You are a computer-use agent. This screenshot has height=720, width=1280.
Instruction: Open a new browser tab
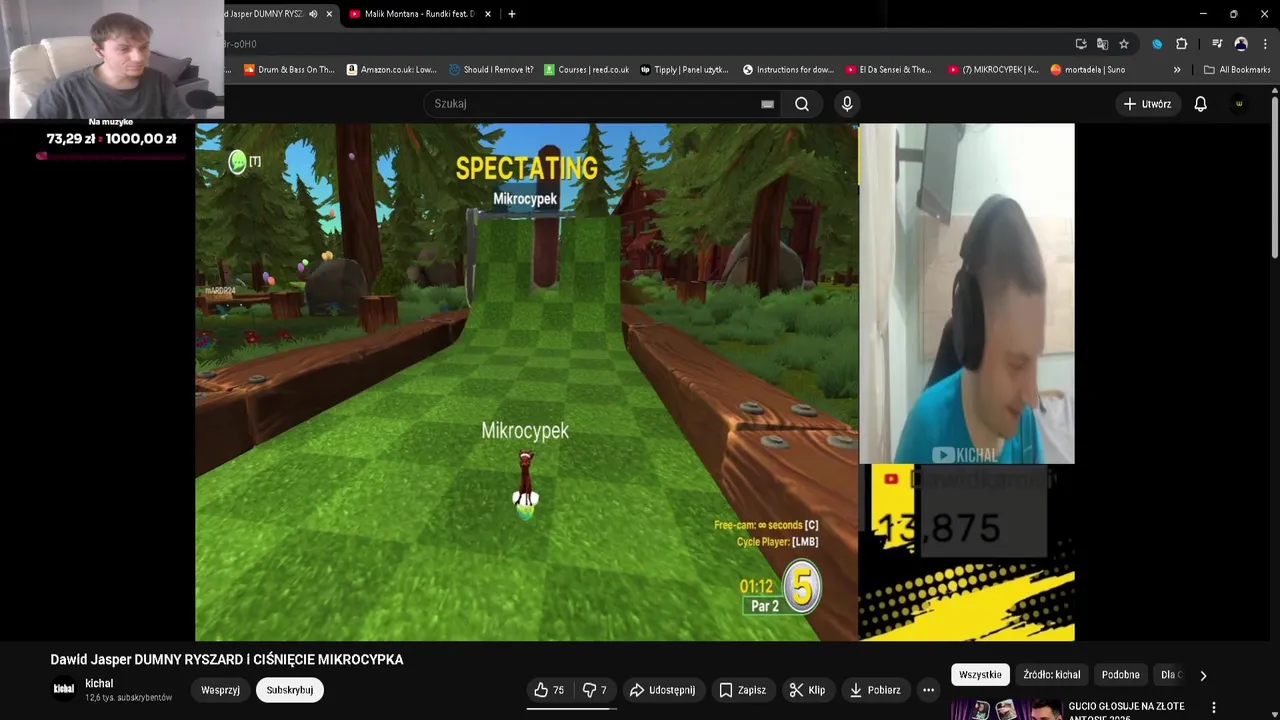pos(512,14)
